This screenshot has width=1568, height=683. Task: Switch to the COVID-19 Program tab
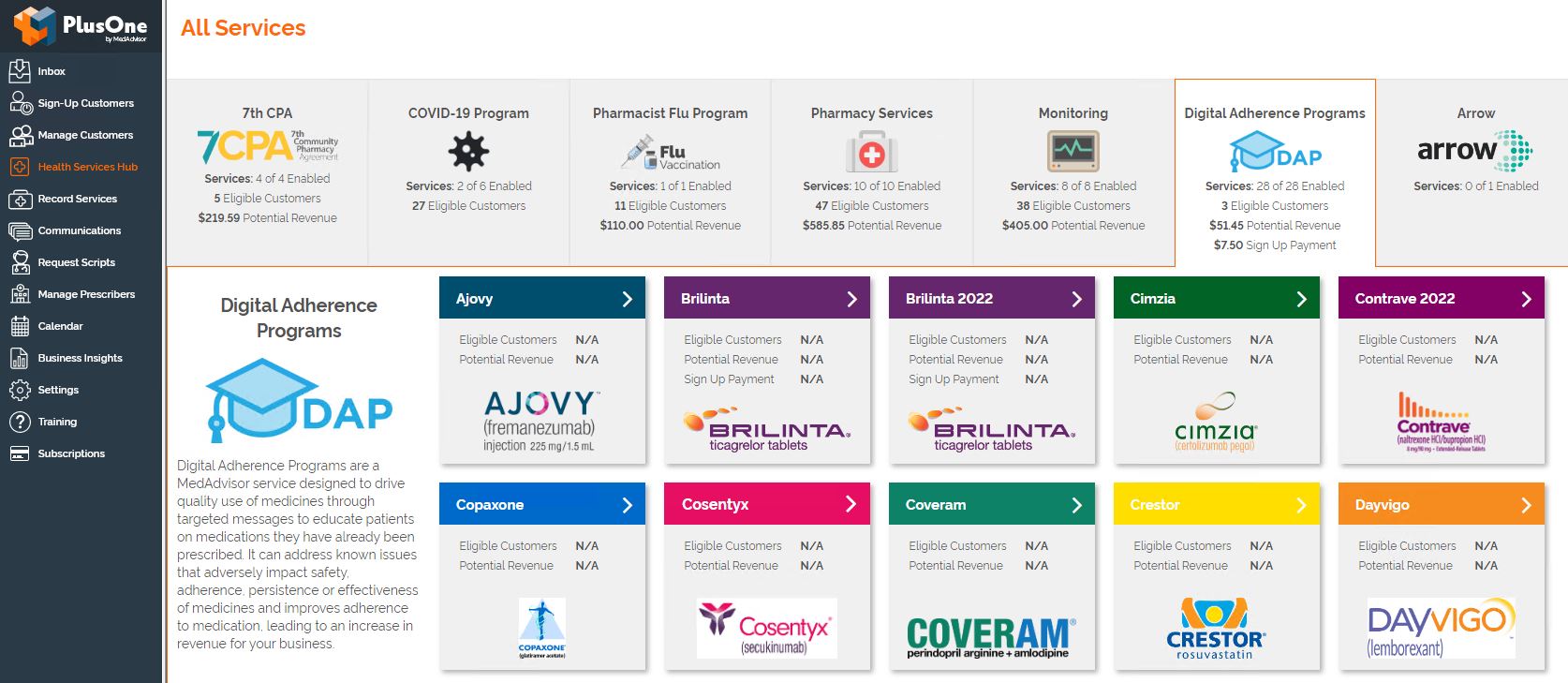pos(468,172)
